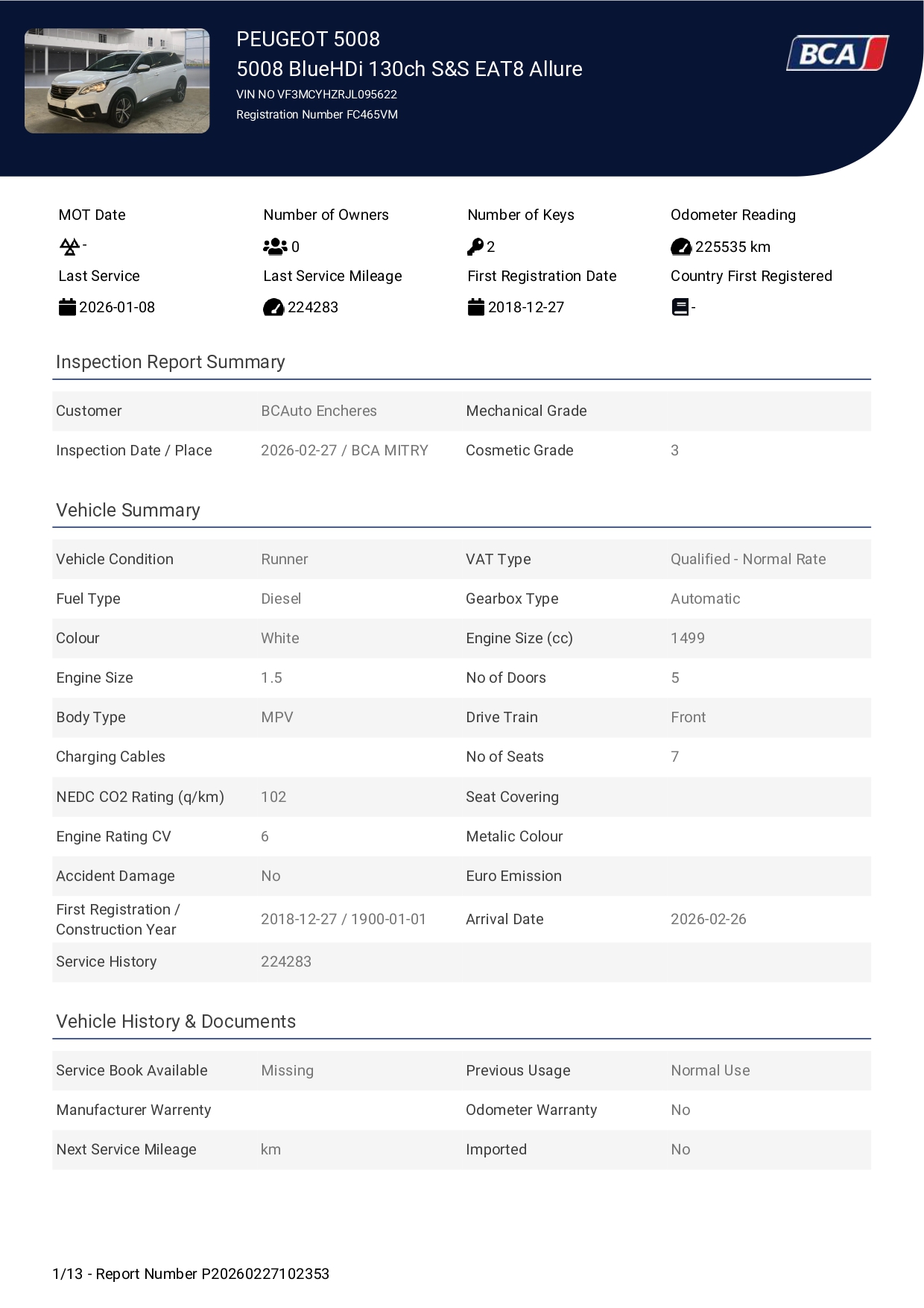Screen dimensions: 924x1308
Task: Click the PEUGEOT 5008 title text
Action: 308,39
